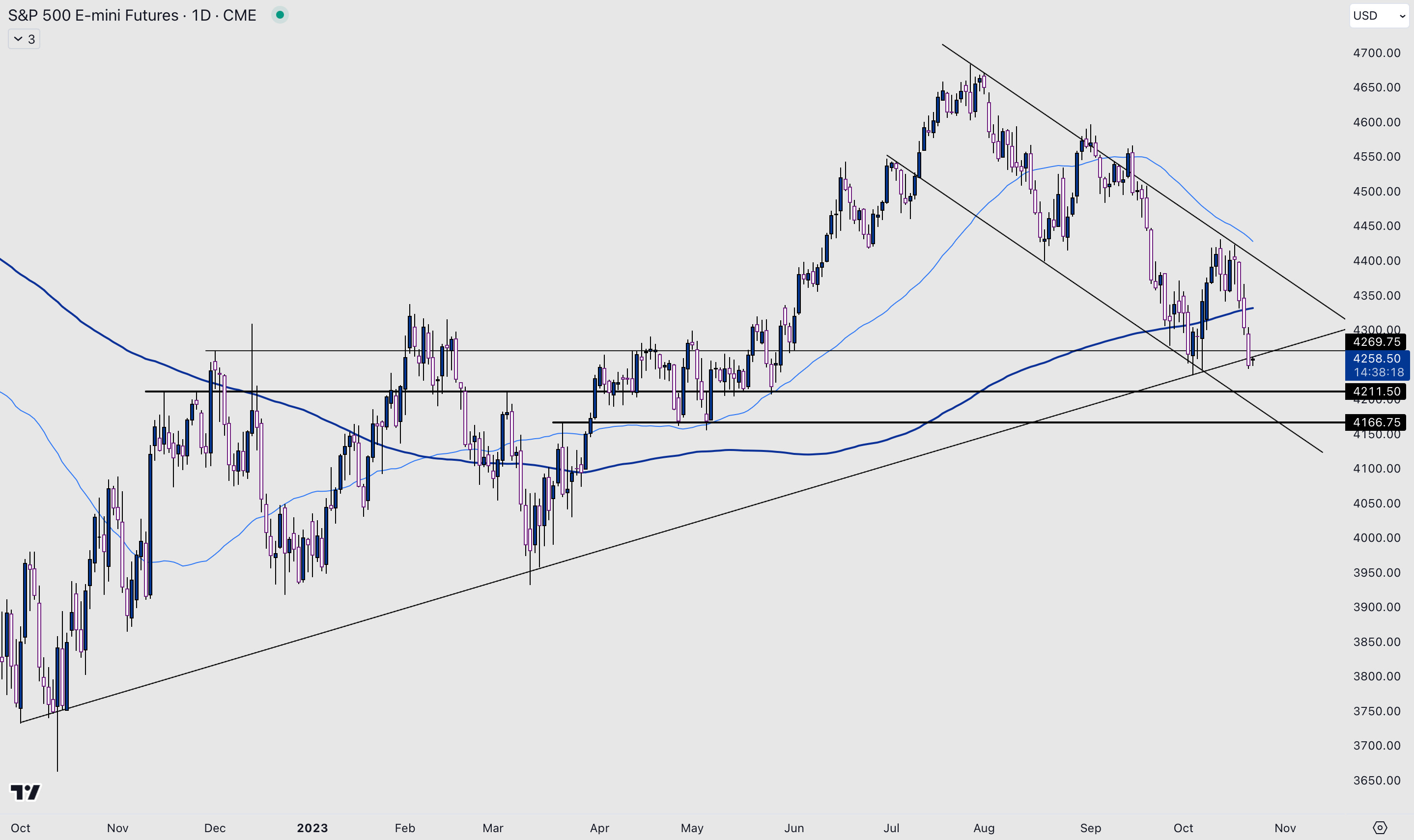
Task: Click the Sep label on time axis
Action: 1090,828
